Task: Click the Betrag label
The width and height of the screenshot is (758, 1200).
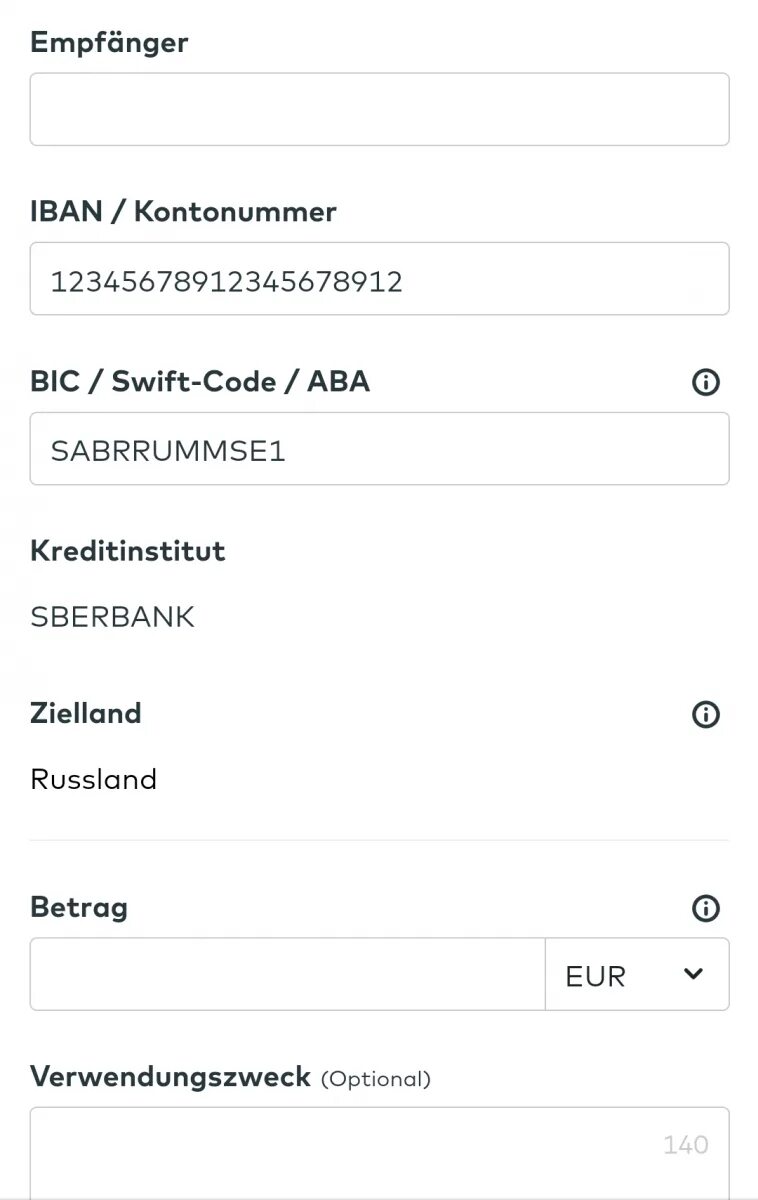Action: 79,908
